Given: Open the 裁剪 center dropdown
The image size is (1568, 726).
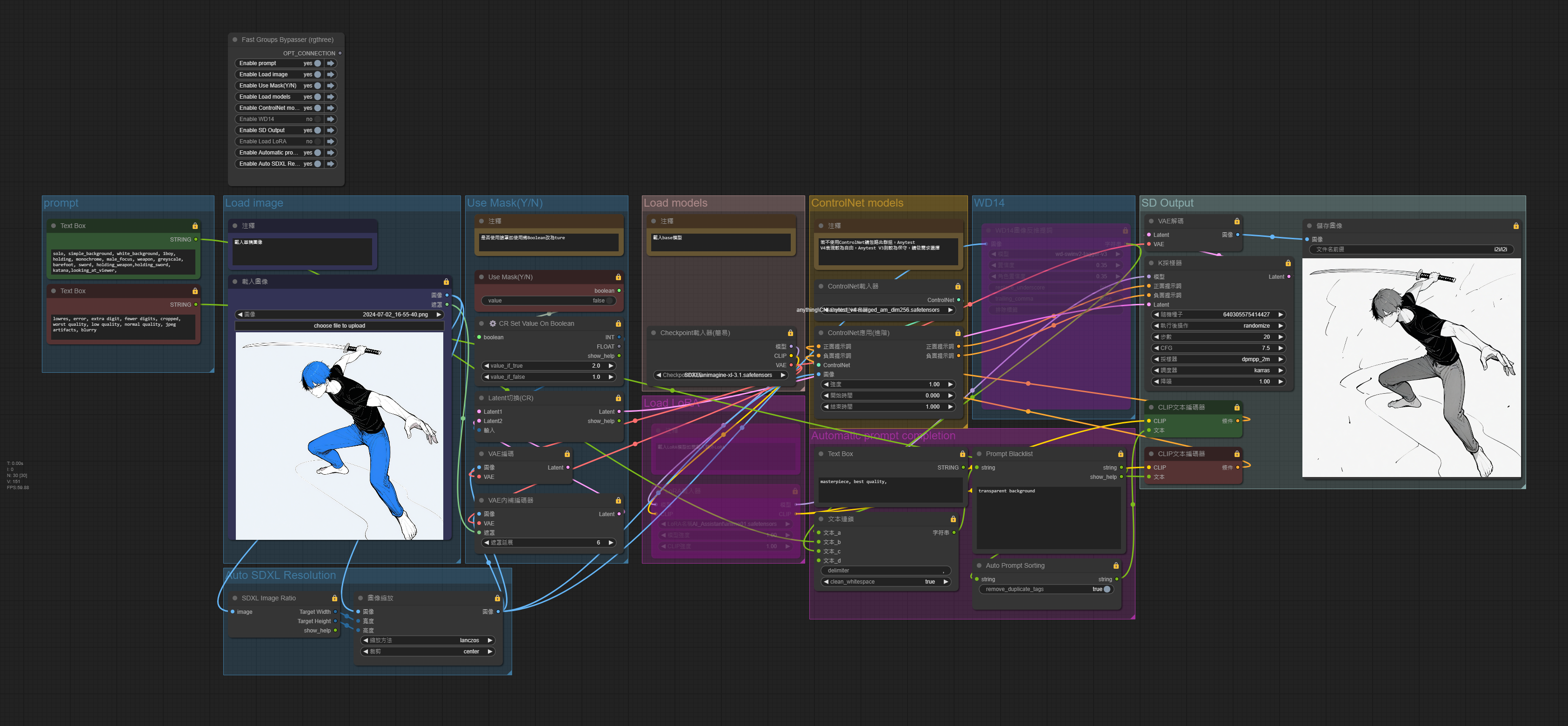Looking at the screenshot, I should point(428,652).
